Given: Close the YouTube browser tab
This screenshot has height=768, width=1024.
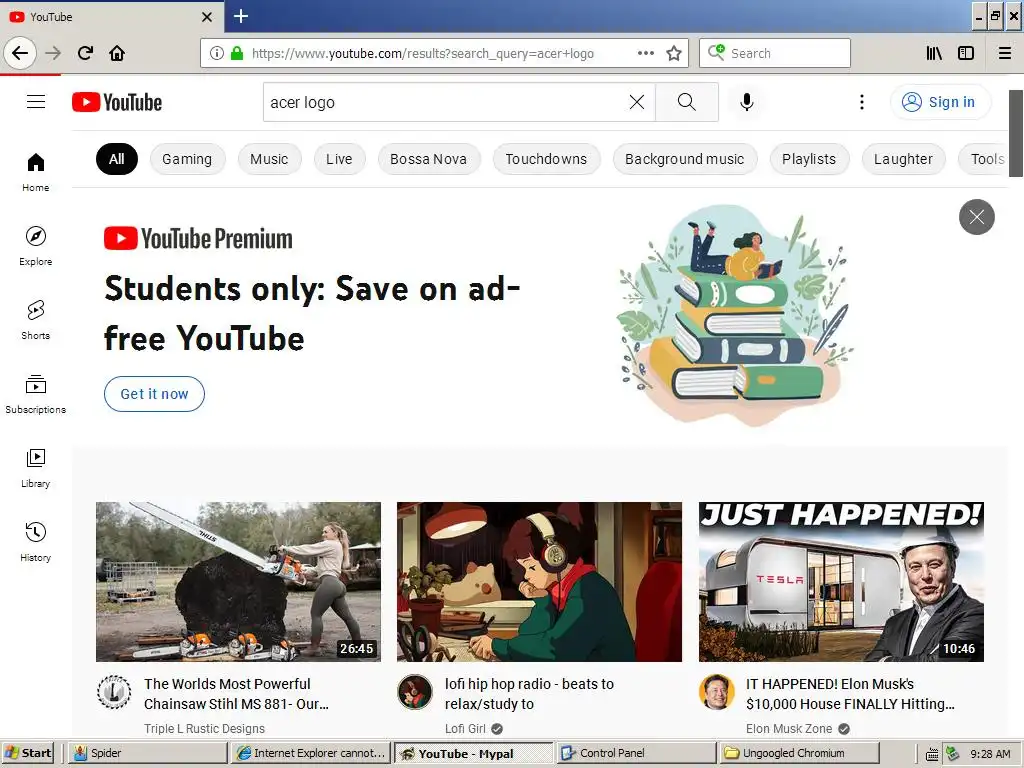Looking at the screenshot, I should click(x=207, y=17).
